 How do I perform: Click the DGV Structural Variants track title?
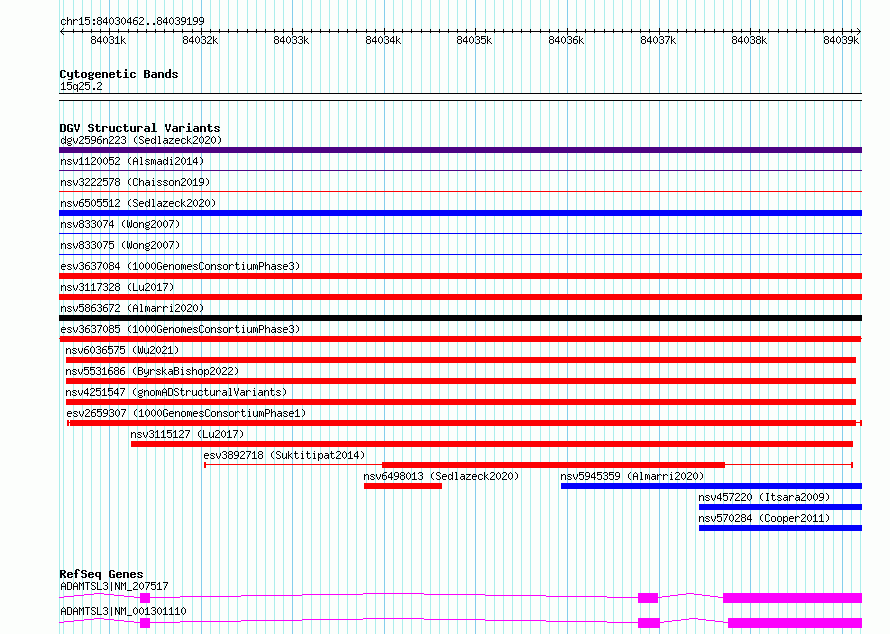140,128
